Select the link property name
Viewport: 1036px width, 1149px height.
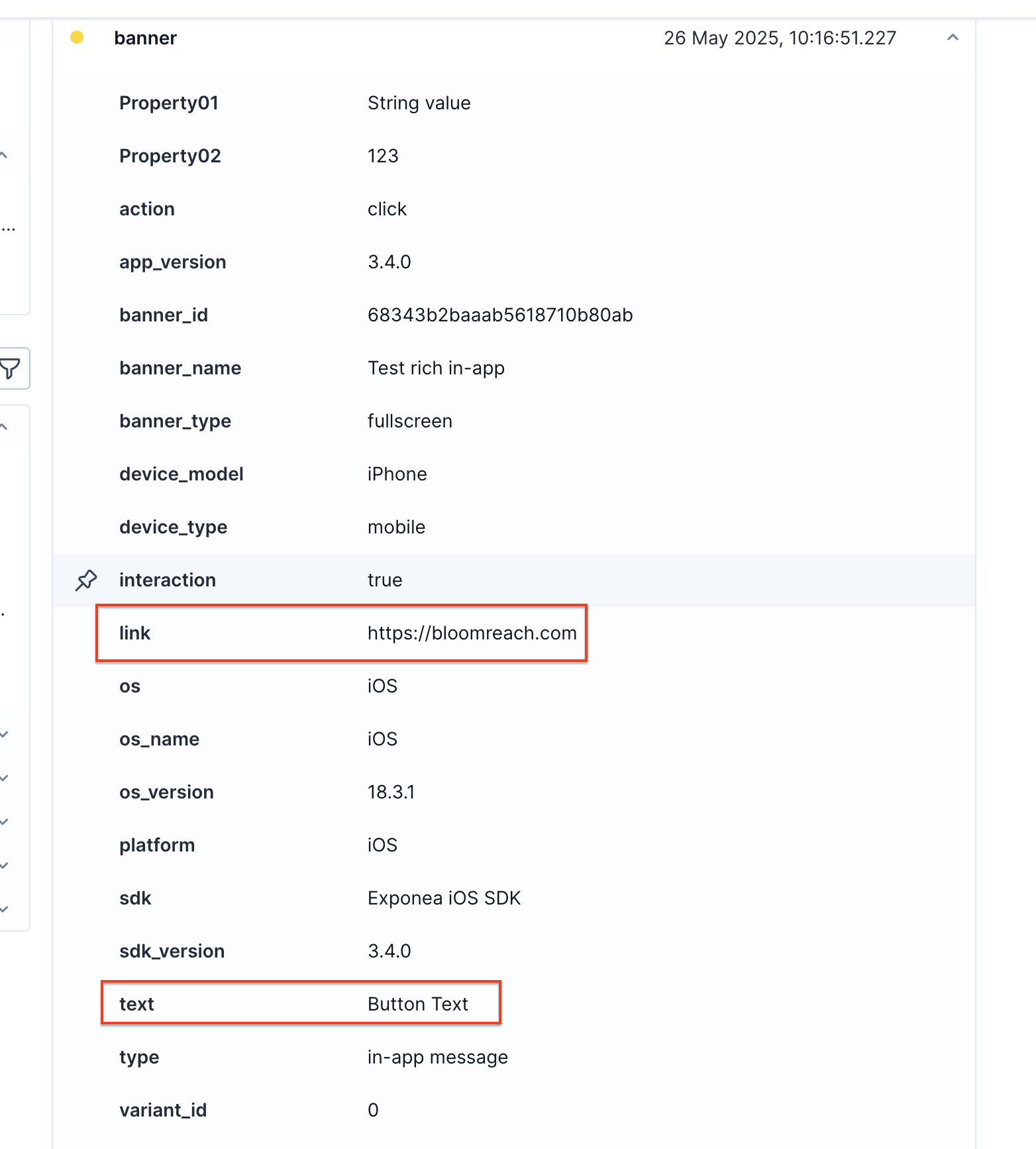tap(135, 633)
